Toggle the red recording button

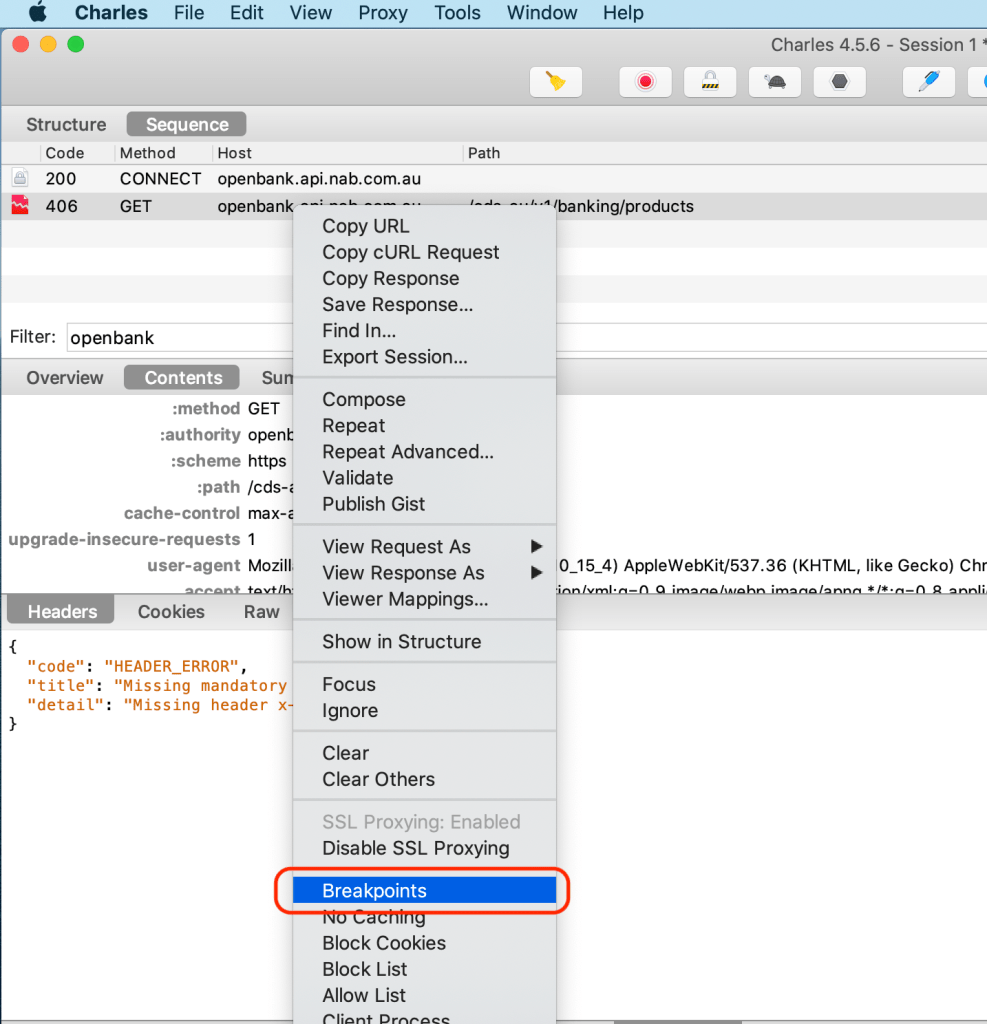[x=645, y=82]
